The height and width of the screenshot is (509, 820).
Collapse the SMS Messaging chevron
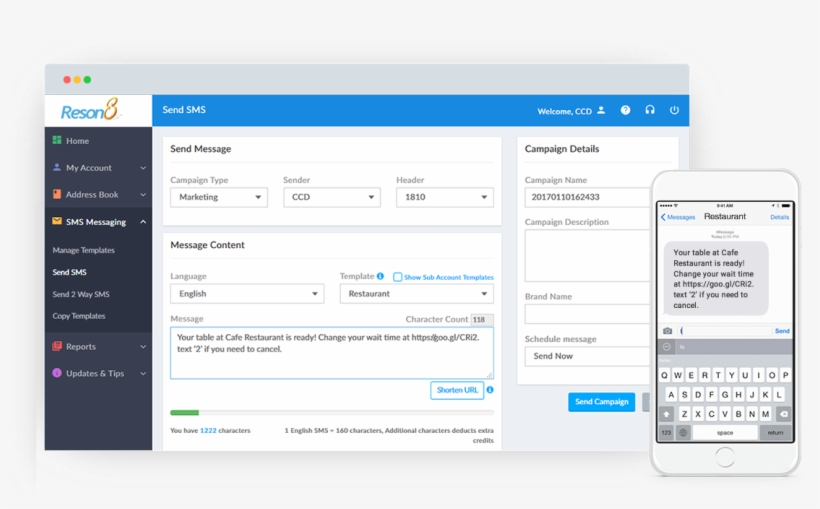pos(143,222)
